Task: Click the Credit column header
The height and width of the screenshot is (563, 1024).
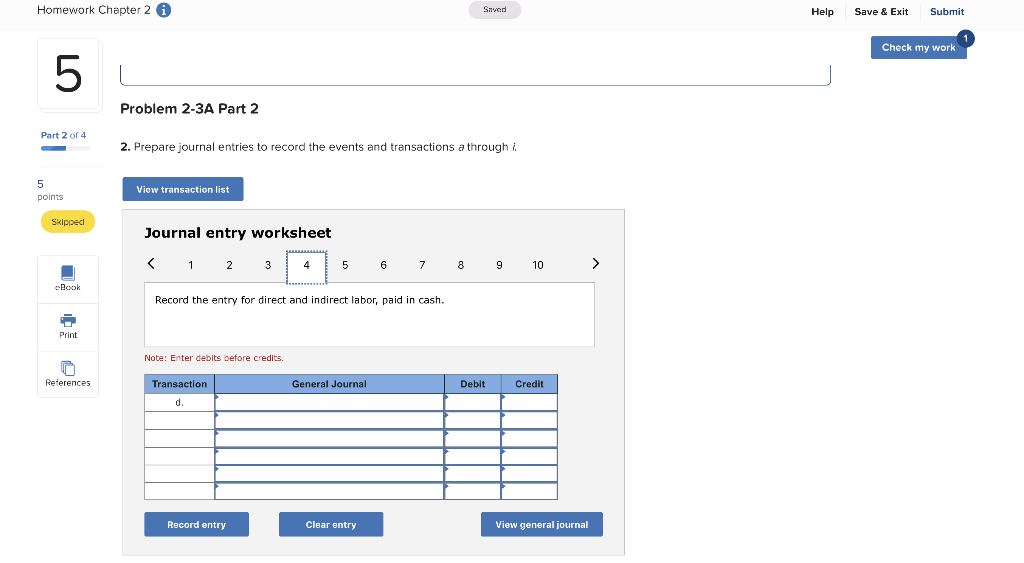Action: pyautogui.click(x=530, y=384)
